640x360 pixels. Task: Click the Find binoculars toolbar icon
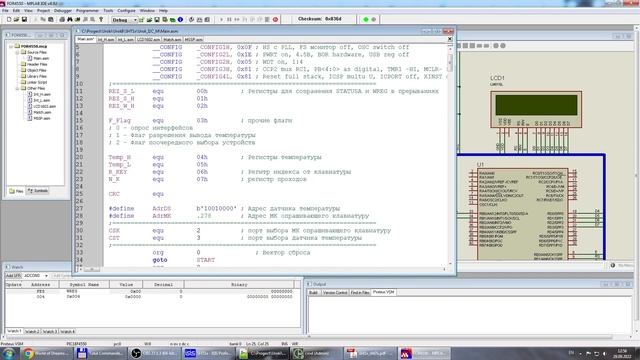(x=69, y=19)
